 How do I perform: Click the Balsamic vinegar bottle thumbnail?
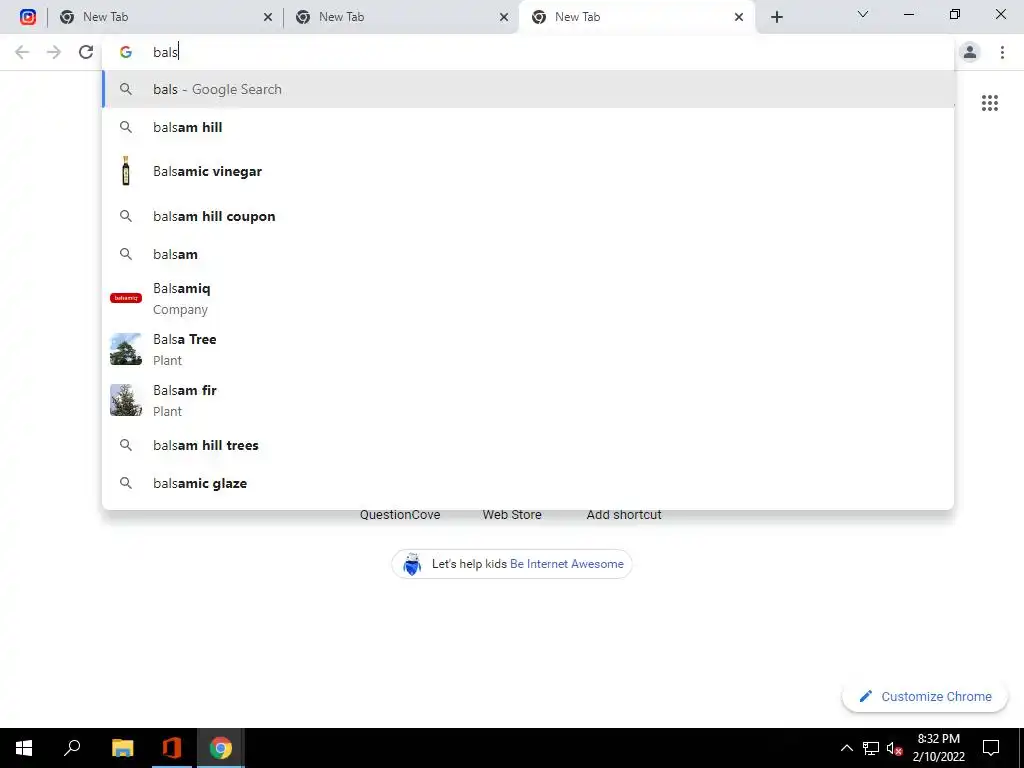(x=126, y=171)
